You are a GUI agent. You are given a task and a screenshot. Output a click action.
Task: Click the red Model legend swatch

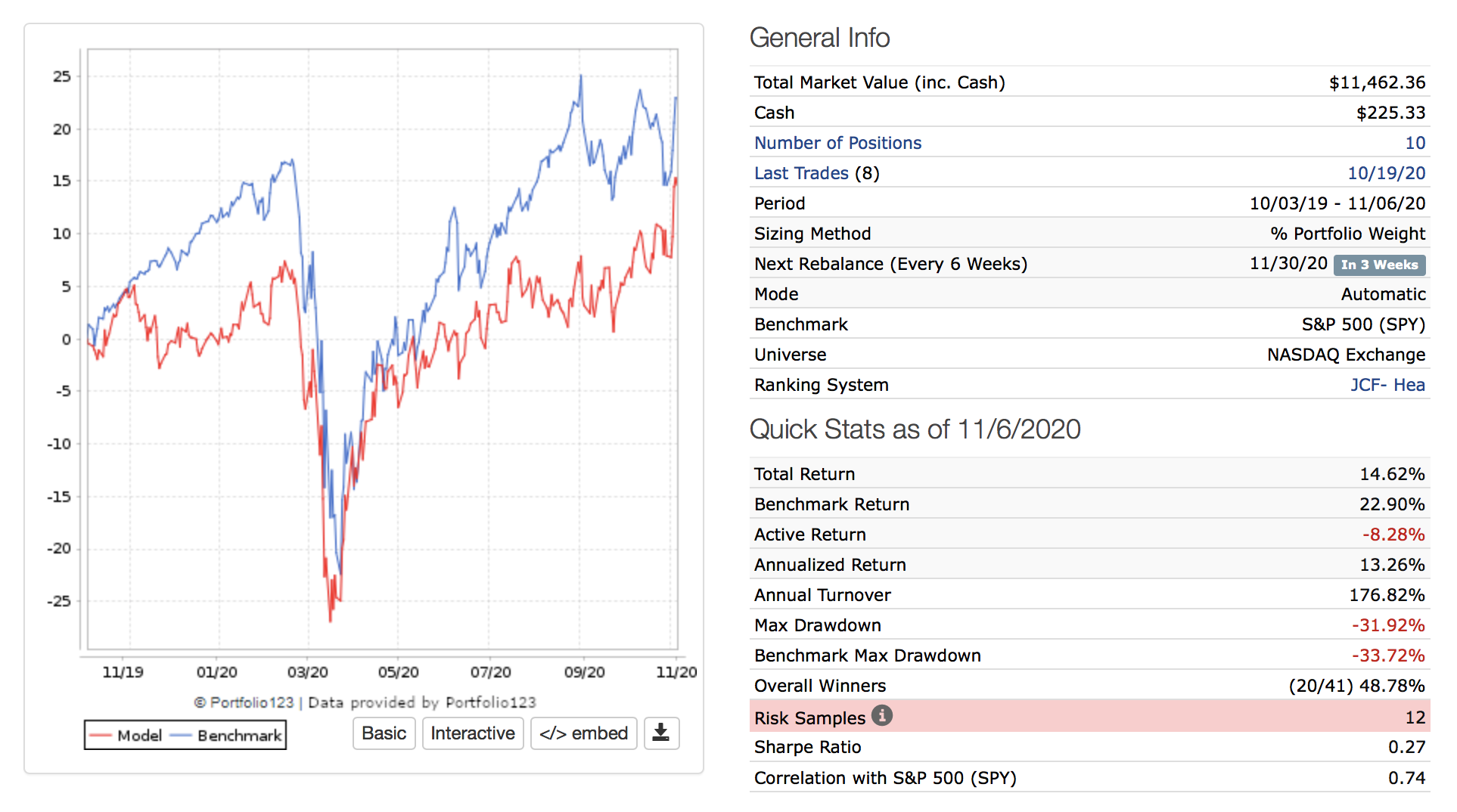point(101,736)
